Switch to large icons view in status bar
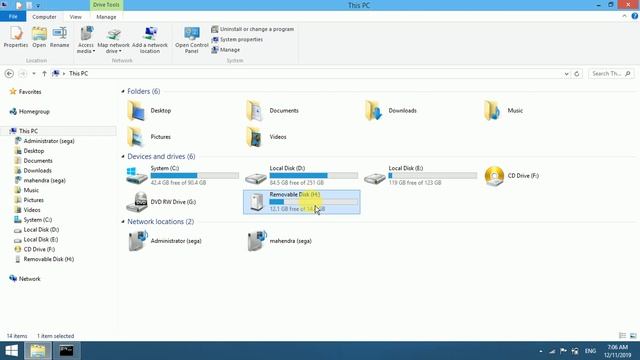Image resolution: width=640 pixels, height=360 pixels. coord(633,336)
